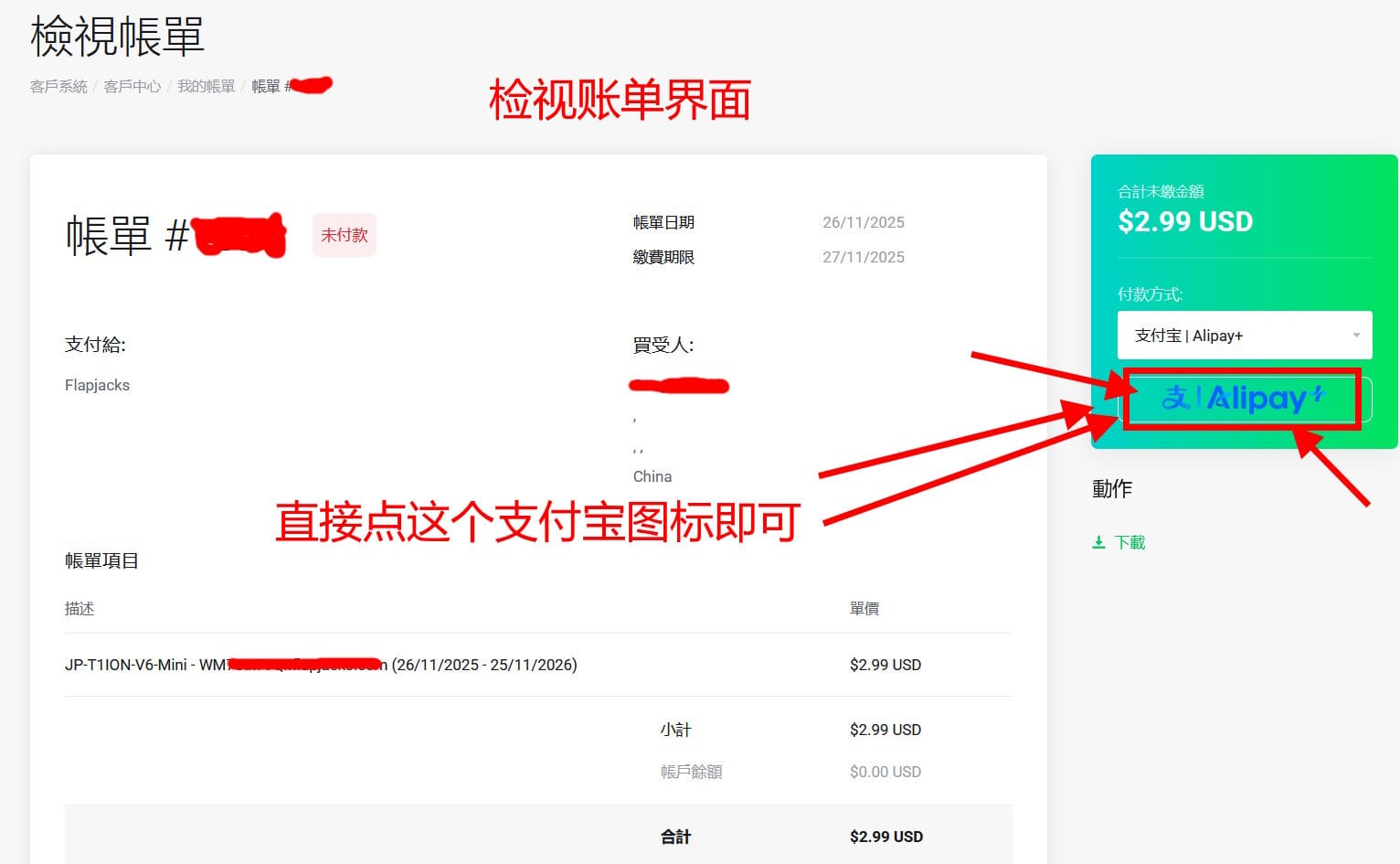Click the Flapjacks payee name
Viewport: 1400px width, 864px height.
(97, 385)
